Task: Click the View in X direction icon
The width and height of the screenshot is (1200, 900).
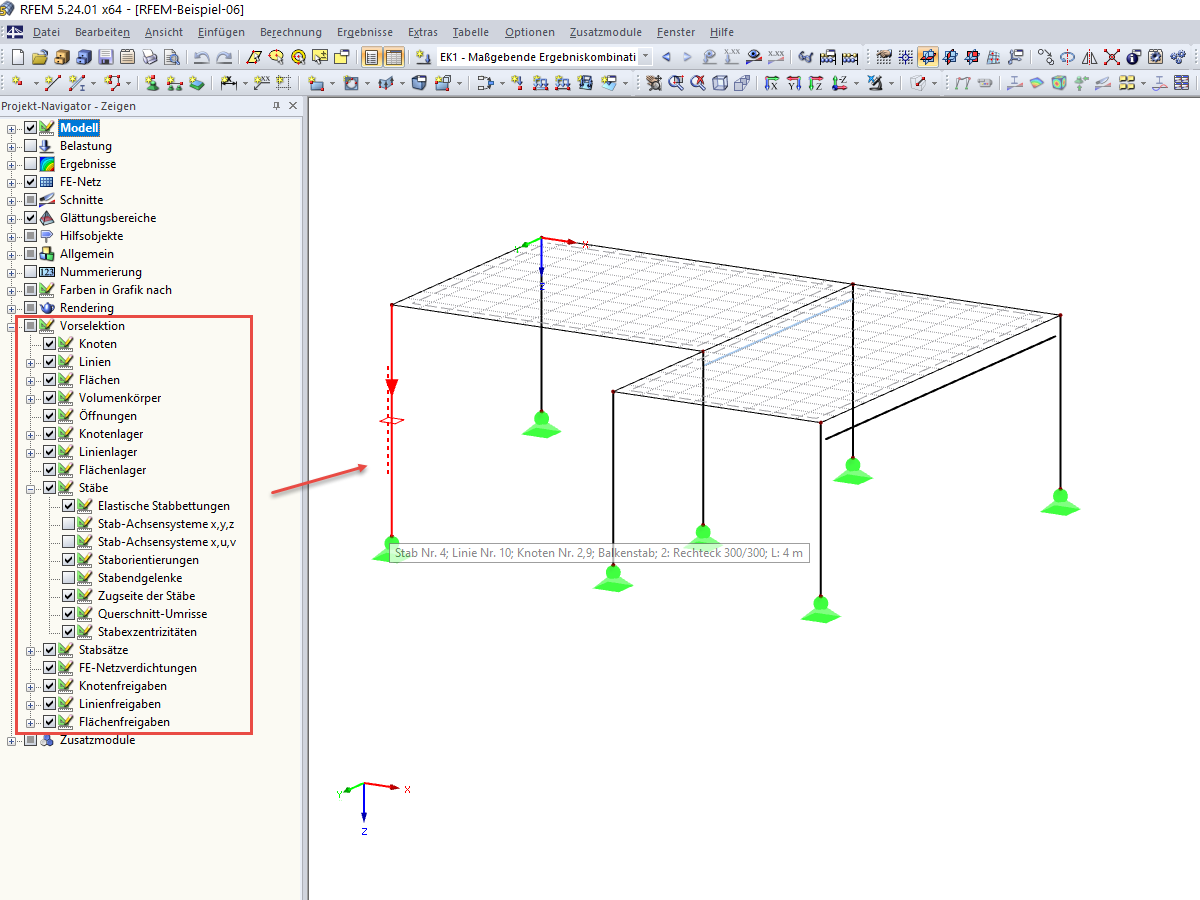Action: tap(772, 83)
